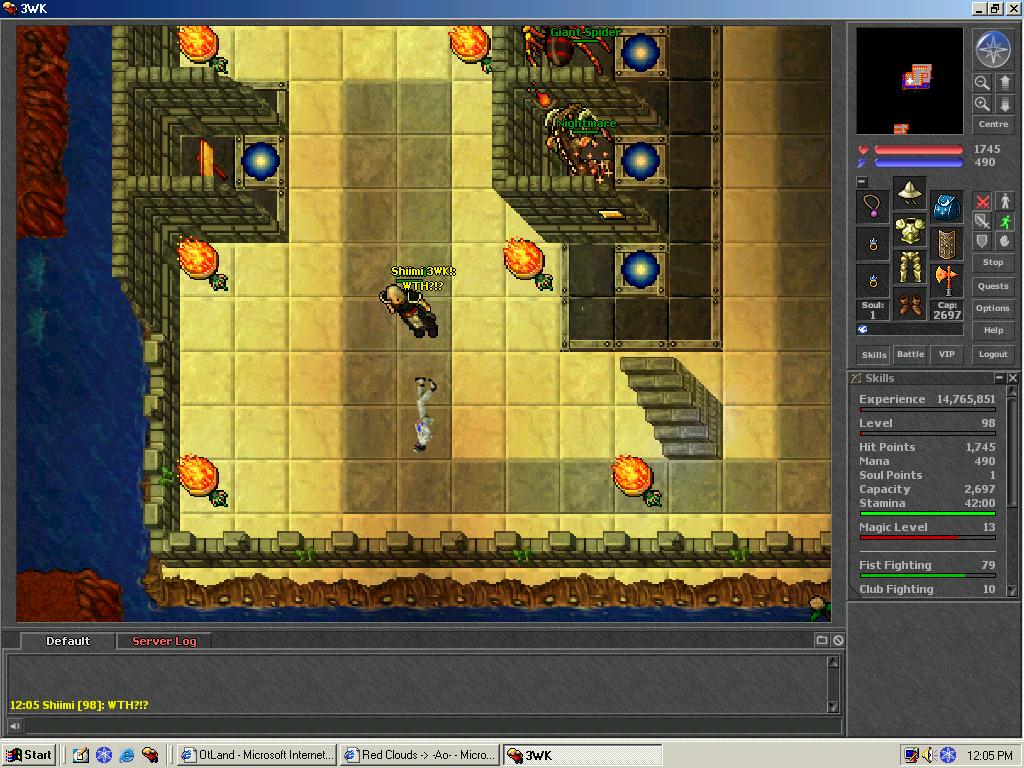
Task: Open the blue backpack container
Action: coord(946,207)
